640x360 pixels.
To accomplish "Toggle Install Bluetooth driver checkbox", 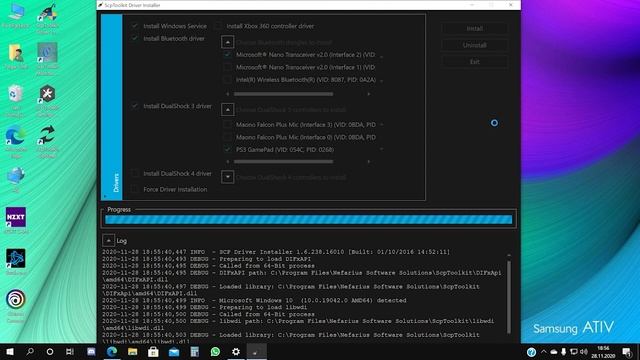I will (x=135, y=38).
